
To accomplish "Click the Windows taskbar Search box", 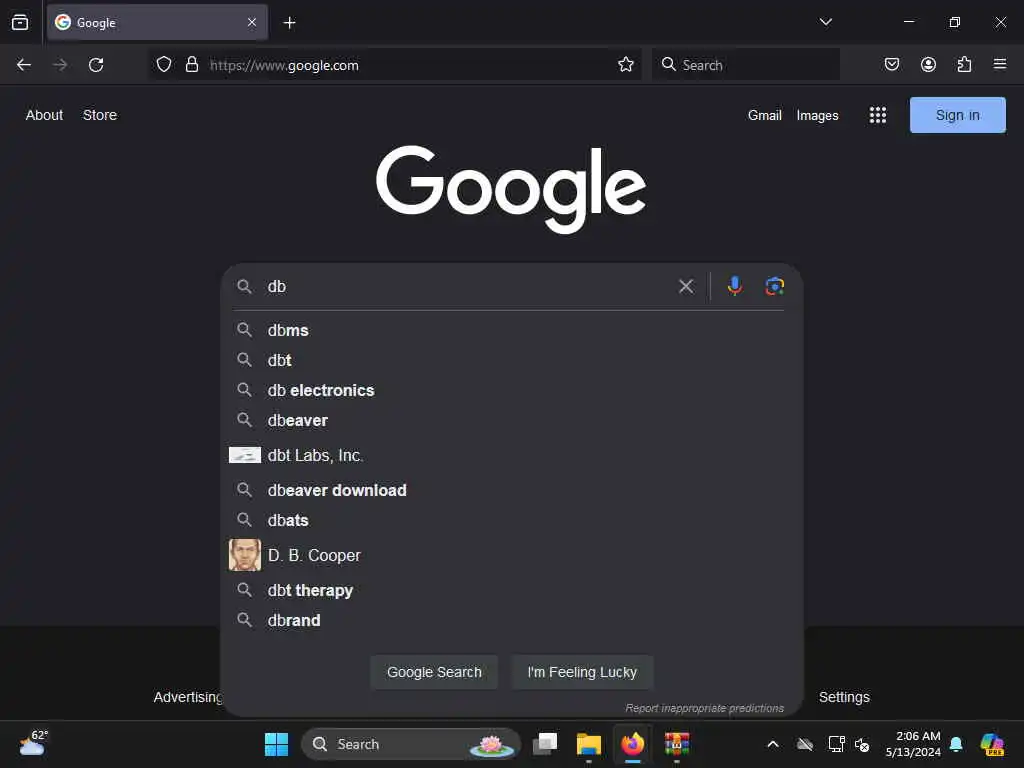I will point(411,744).
